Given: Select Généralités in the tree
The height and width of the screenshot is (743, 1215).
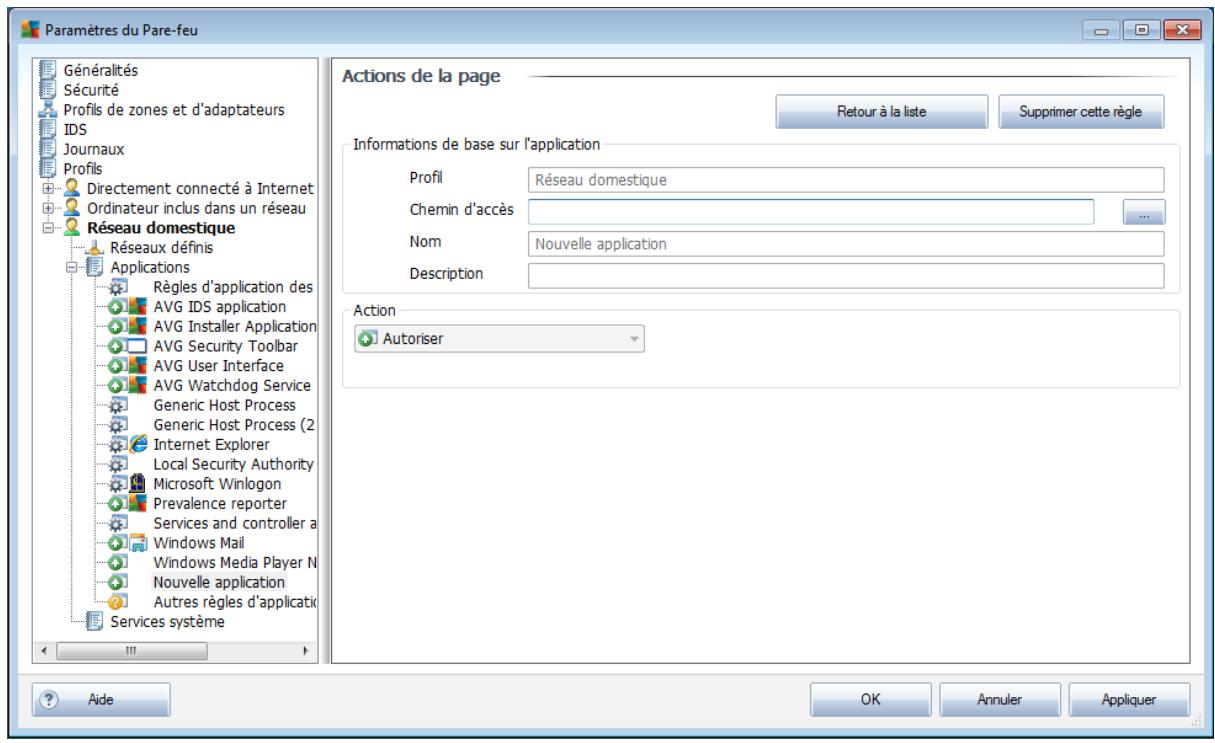Looking at the screenshot, I should tap(100, 71).
